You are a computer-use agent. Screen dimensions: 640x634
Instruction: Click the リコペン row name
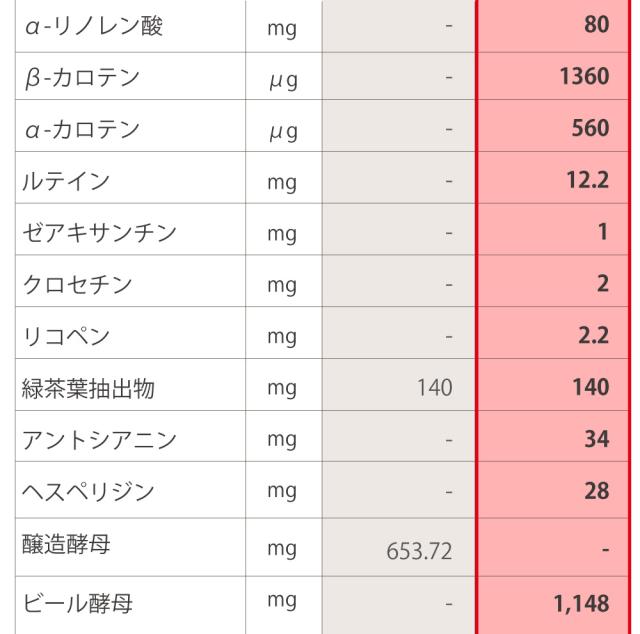click(66, 336)
